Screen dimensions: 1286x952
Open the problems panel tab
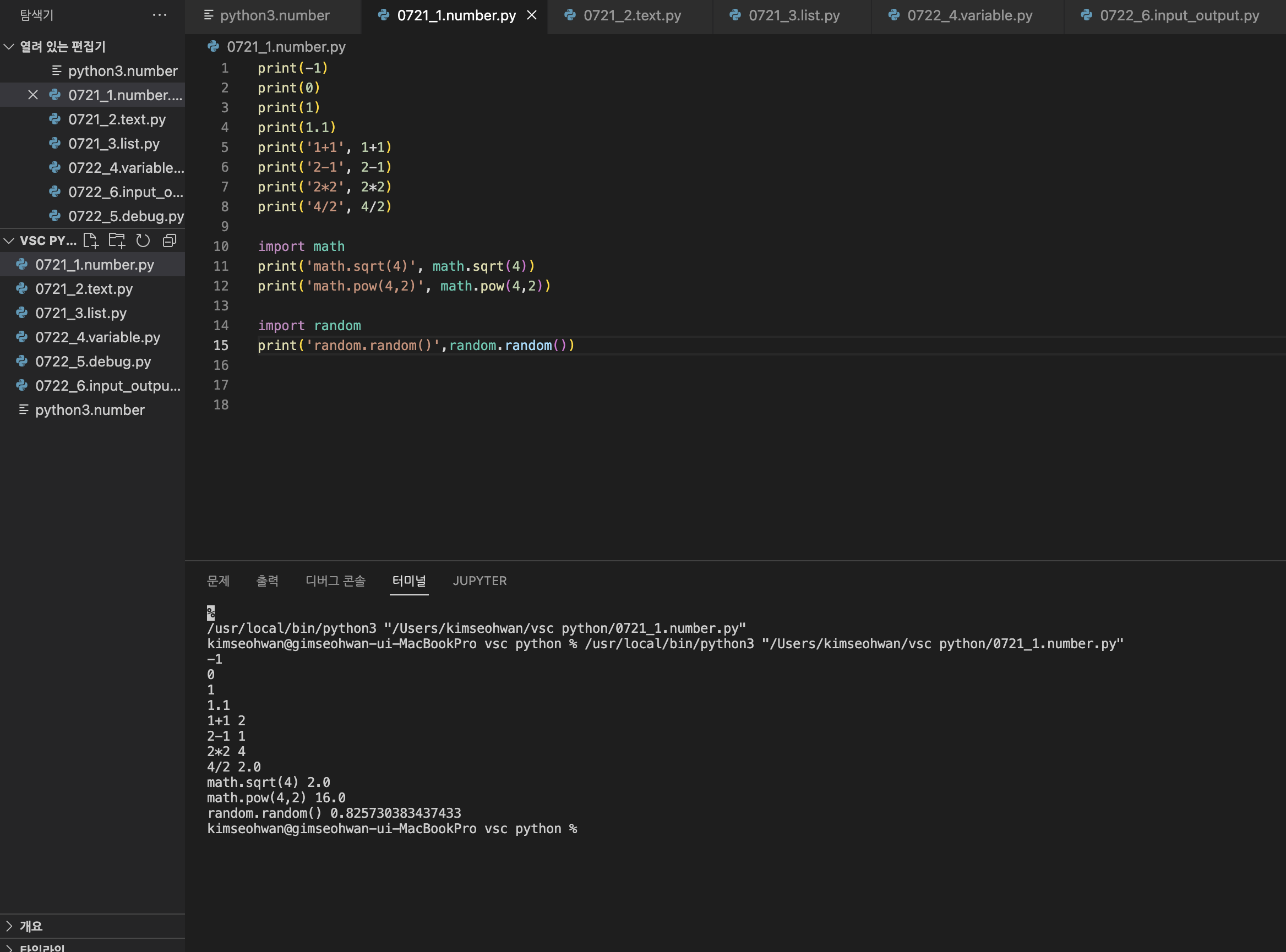218,581
